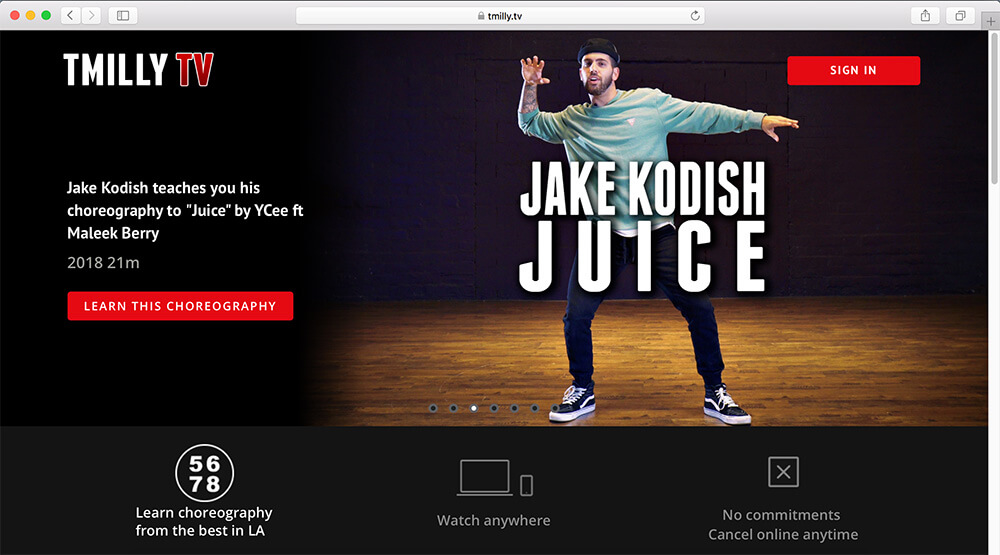Select the first carousel slide dot

433,408
